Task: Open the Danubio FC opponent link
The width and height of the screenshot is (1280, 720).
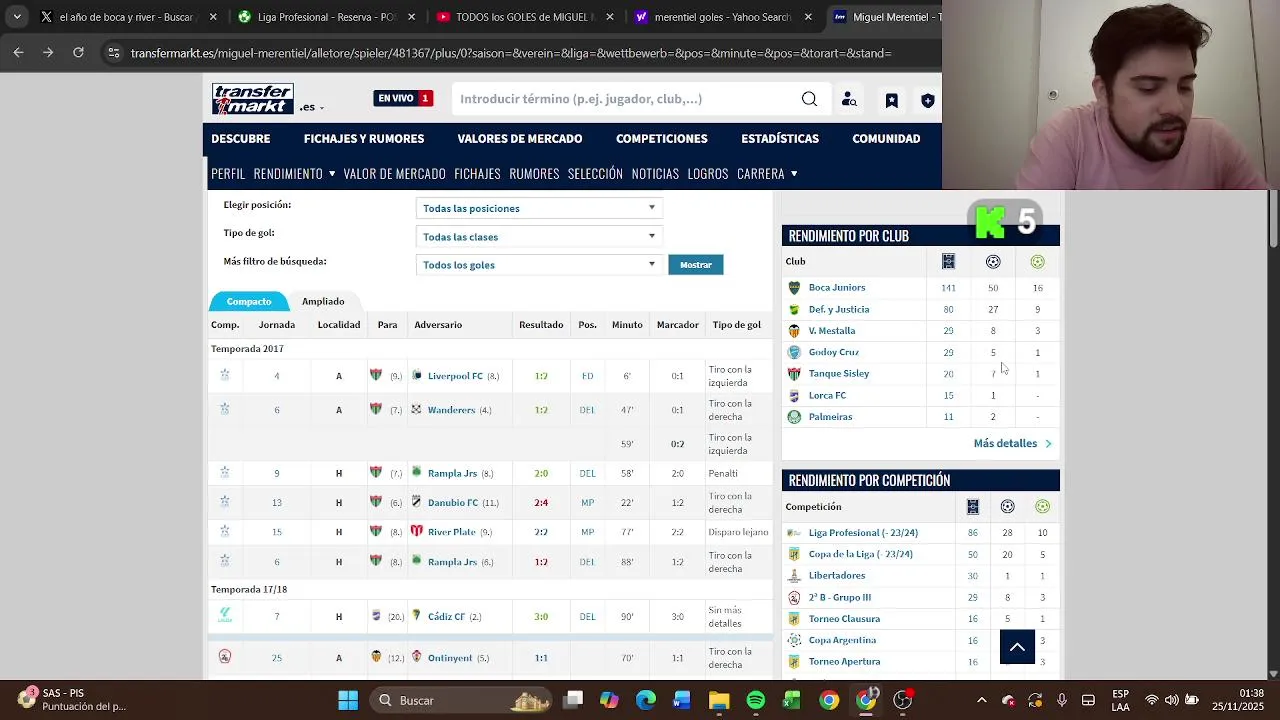Action: coord(453,502)
